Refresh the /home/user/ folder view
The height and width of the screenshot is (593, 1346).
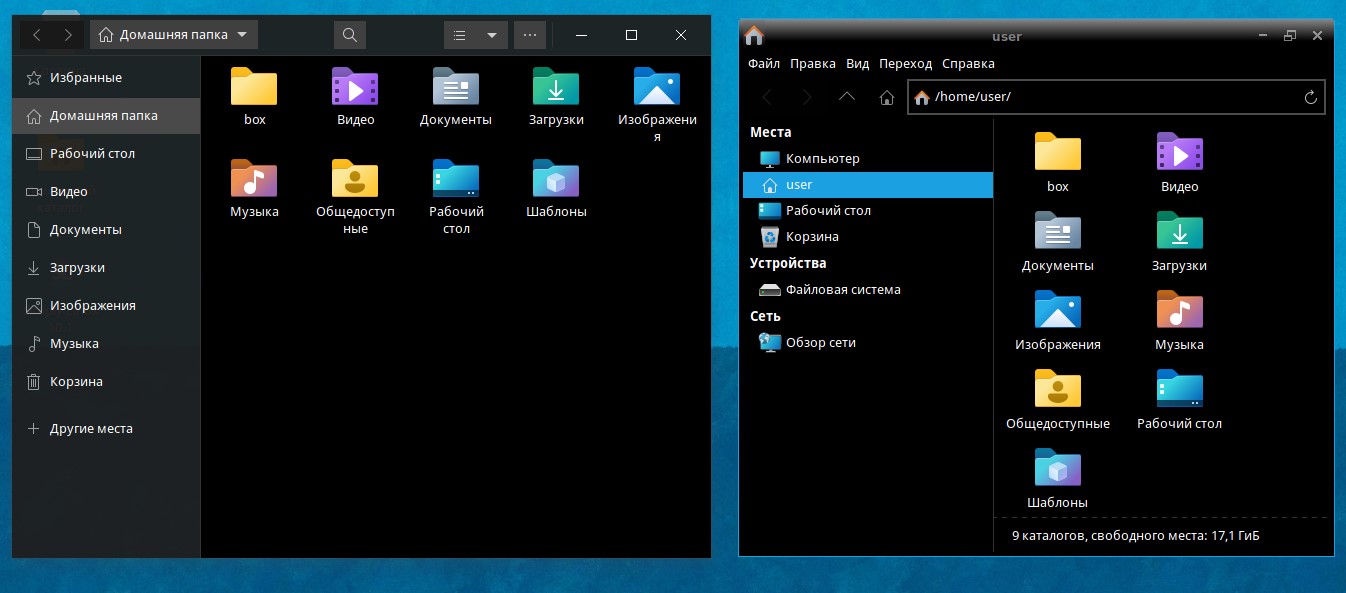click(x=1310, y=97)
